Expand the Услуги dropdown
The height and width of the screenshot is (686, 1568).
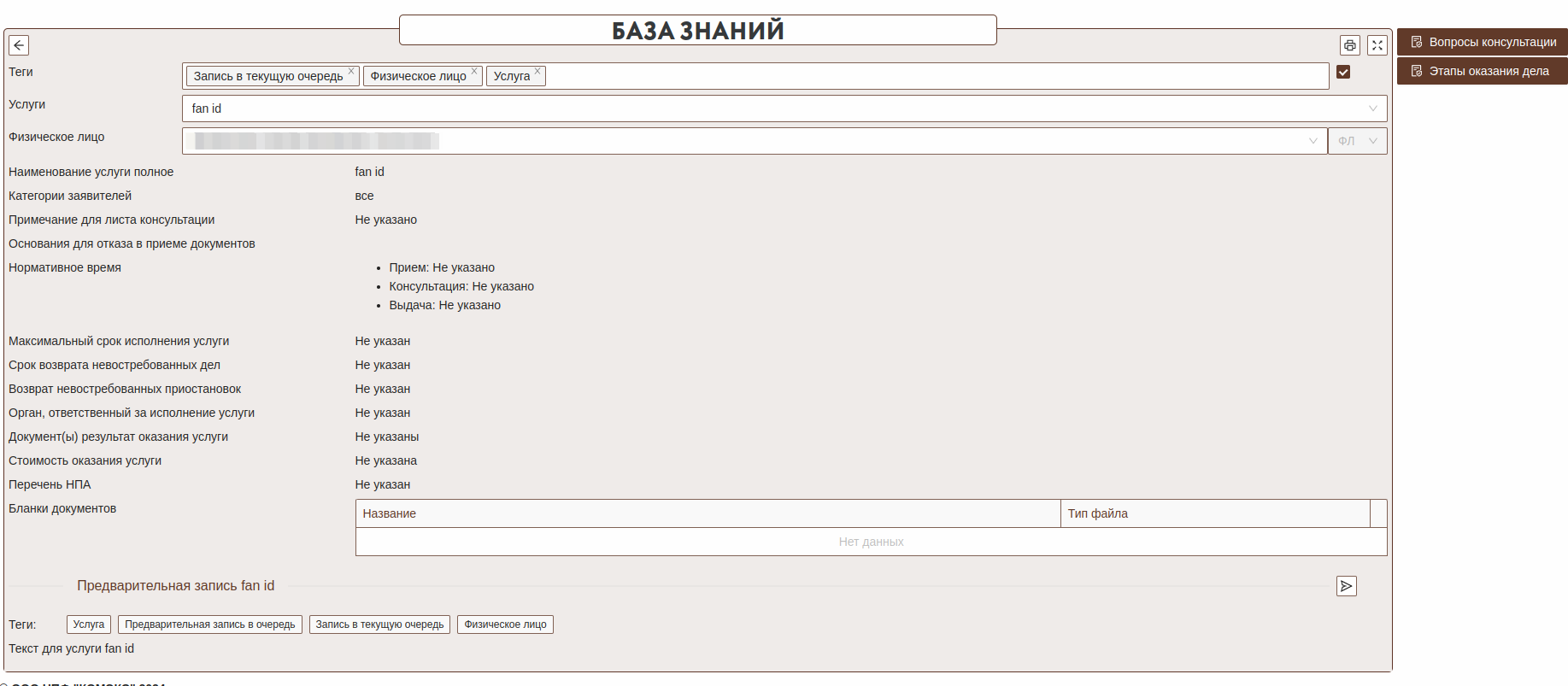pyautogui.click(x=1372, y=108)
